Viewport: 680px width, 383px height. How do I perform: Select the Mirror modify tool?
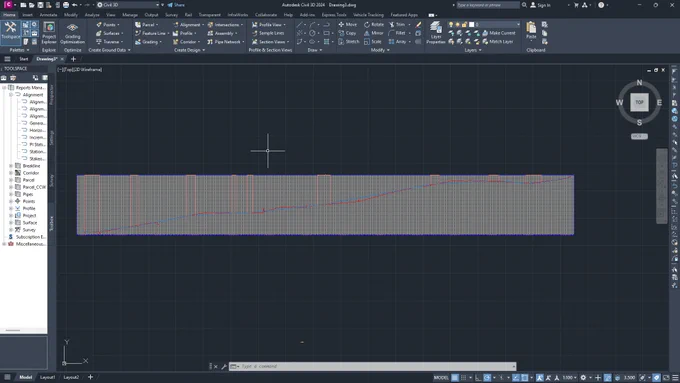[374, 33]
